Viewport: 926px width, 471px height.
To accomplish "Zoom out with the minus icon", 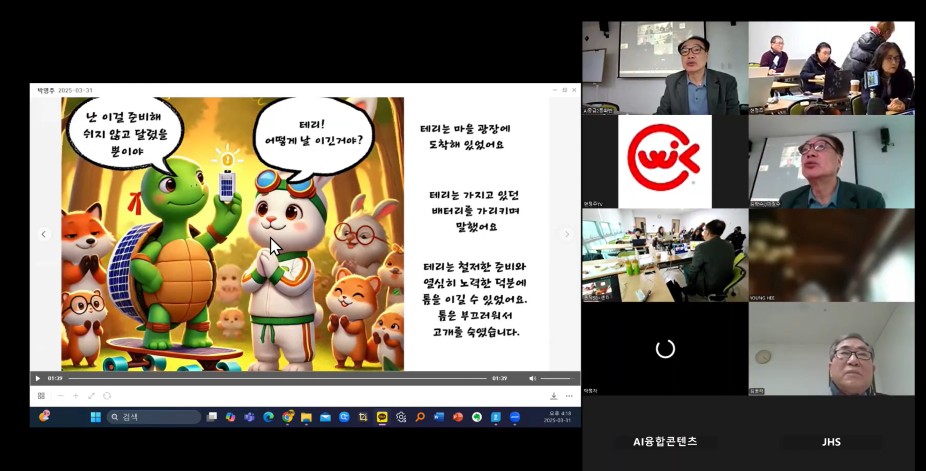I will [x=59, y=396].
